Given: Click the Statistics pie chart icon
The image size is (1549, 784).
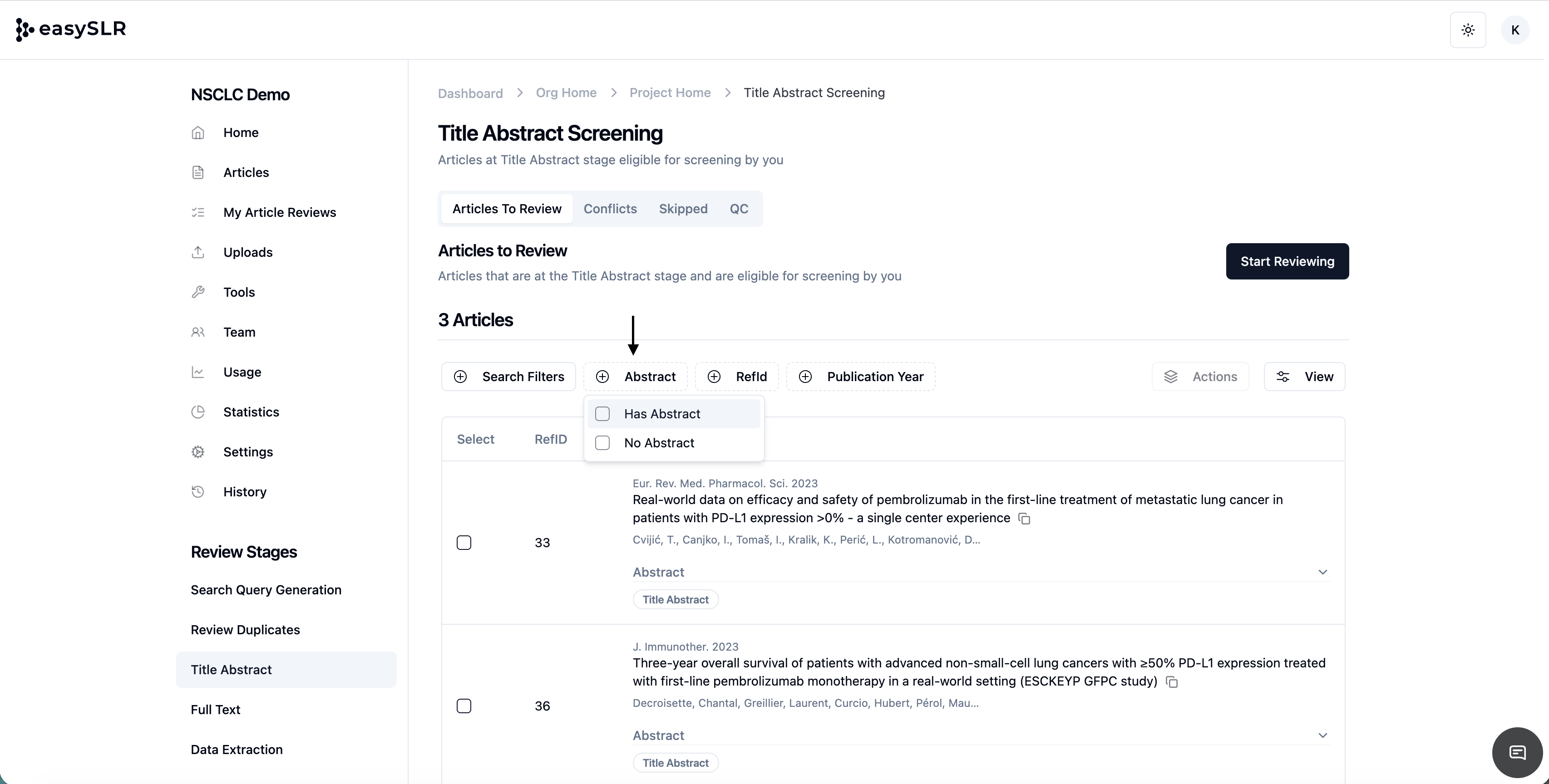Looking at the screenshot, I should tap(198, 412).
